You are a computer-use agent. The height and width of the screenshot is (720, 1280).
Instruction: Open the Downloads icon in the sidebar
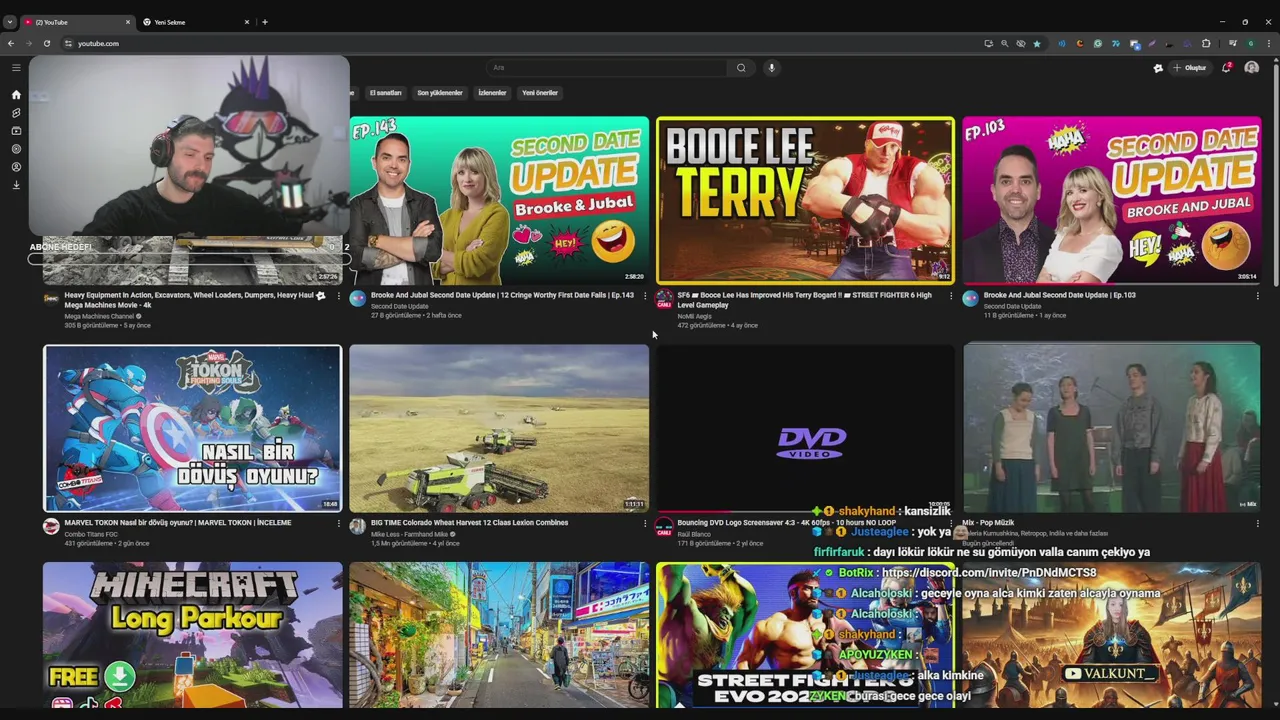tap(16, 185)
